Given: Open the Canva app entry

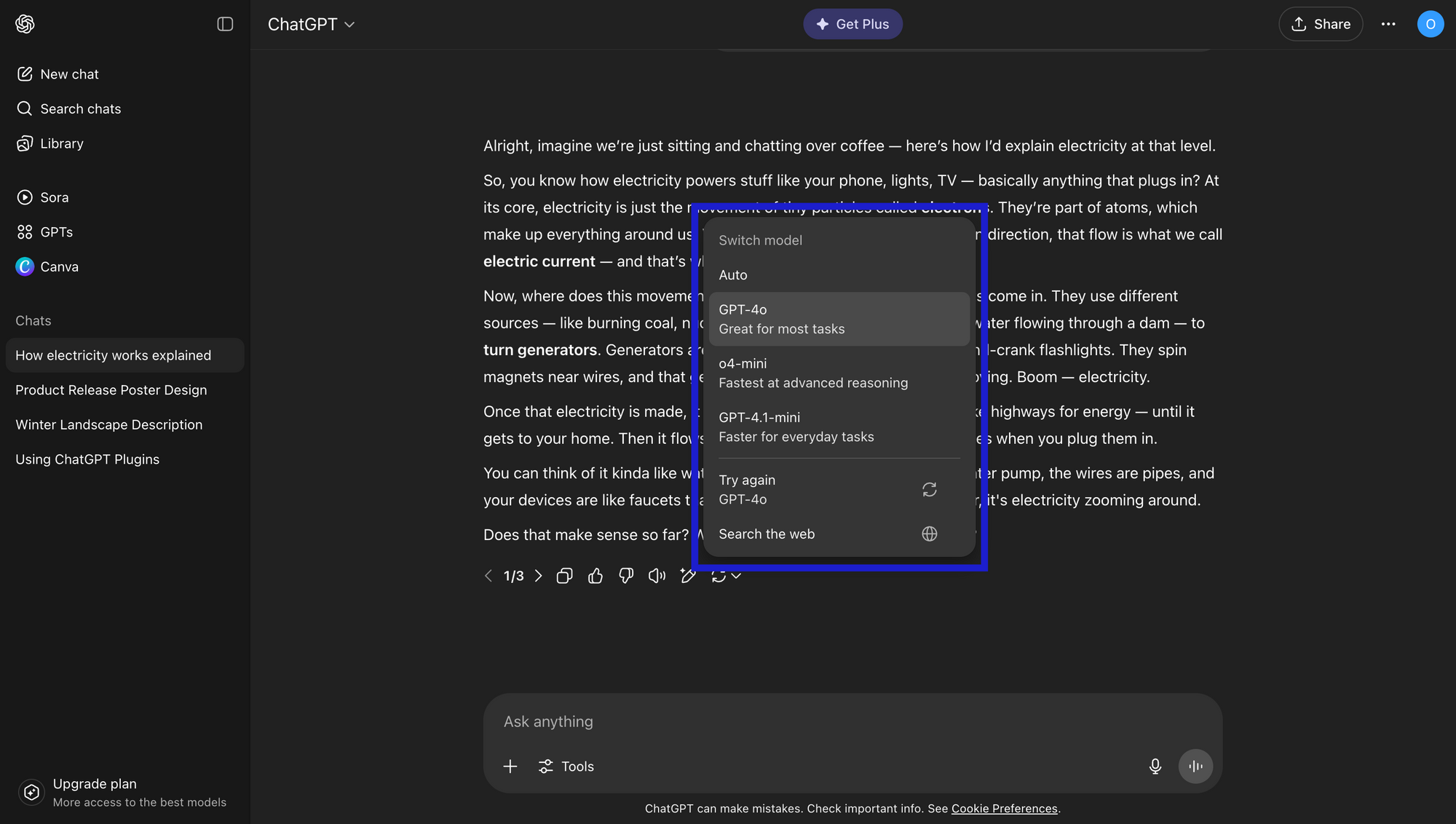Looking at the screenshot, I should [x=59, y=266].
